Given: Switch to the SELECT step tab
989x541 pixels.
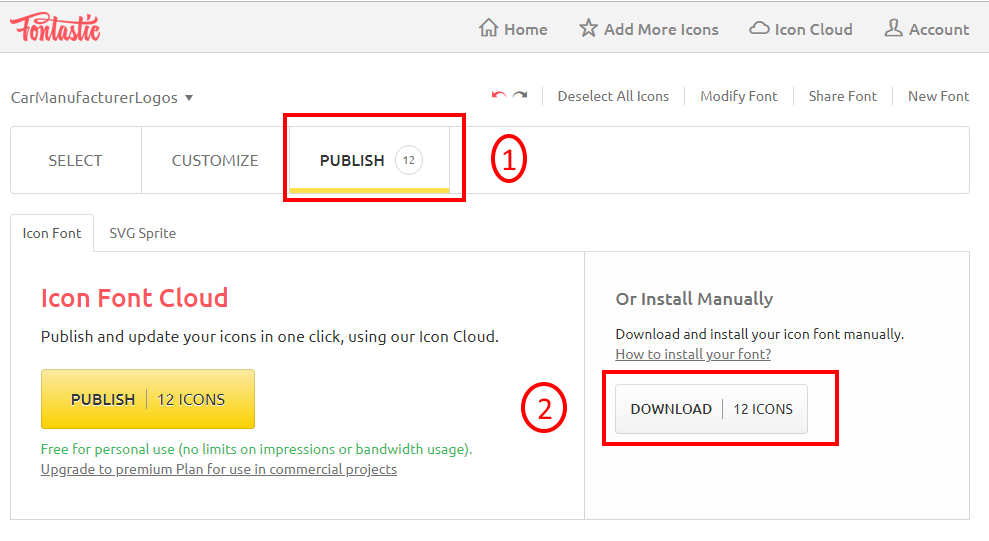Looking at the screenshot, I should tap(75, 160).
